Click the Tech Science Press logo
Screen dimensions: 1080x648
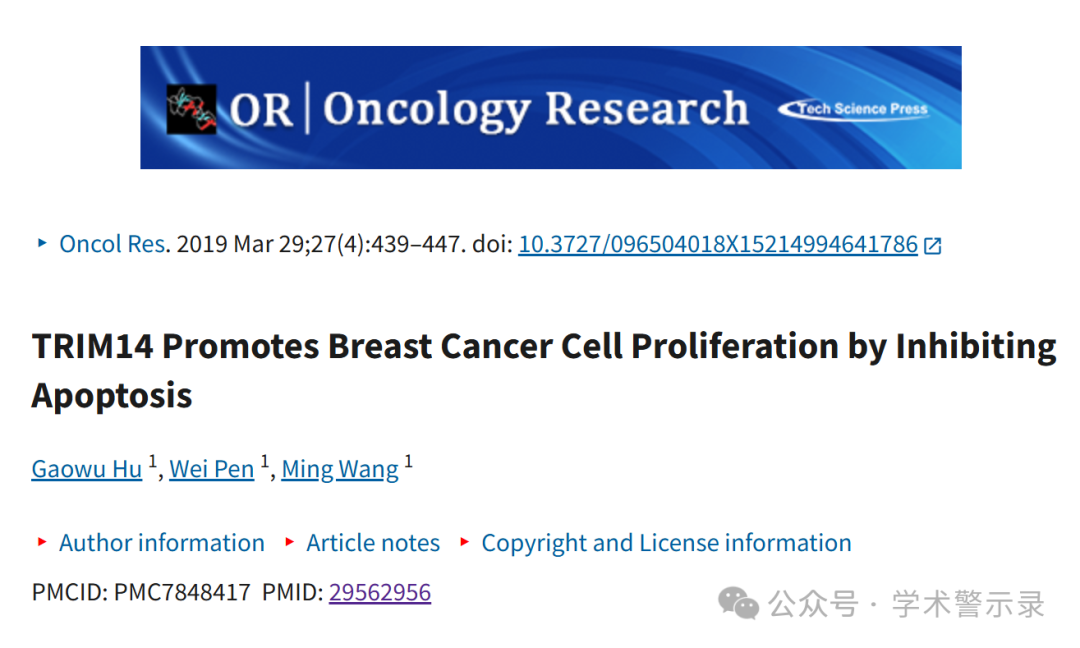pos(853,109)
